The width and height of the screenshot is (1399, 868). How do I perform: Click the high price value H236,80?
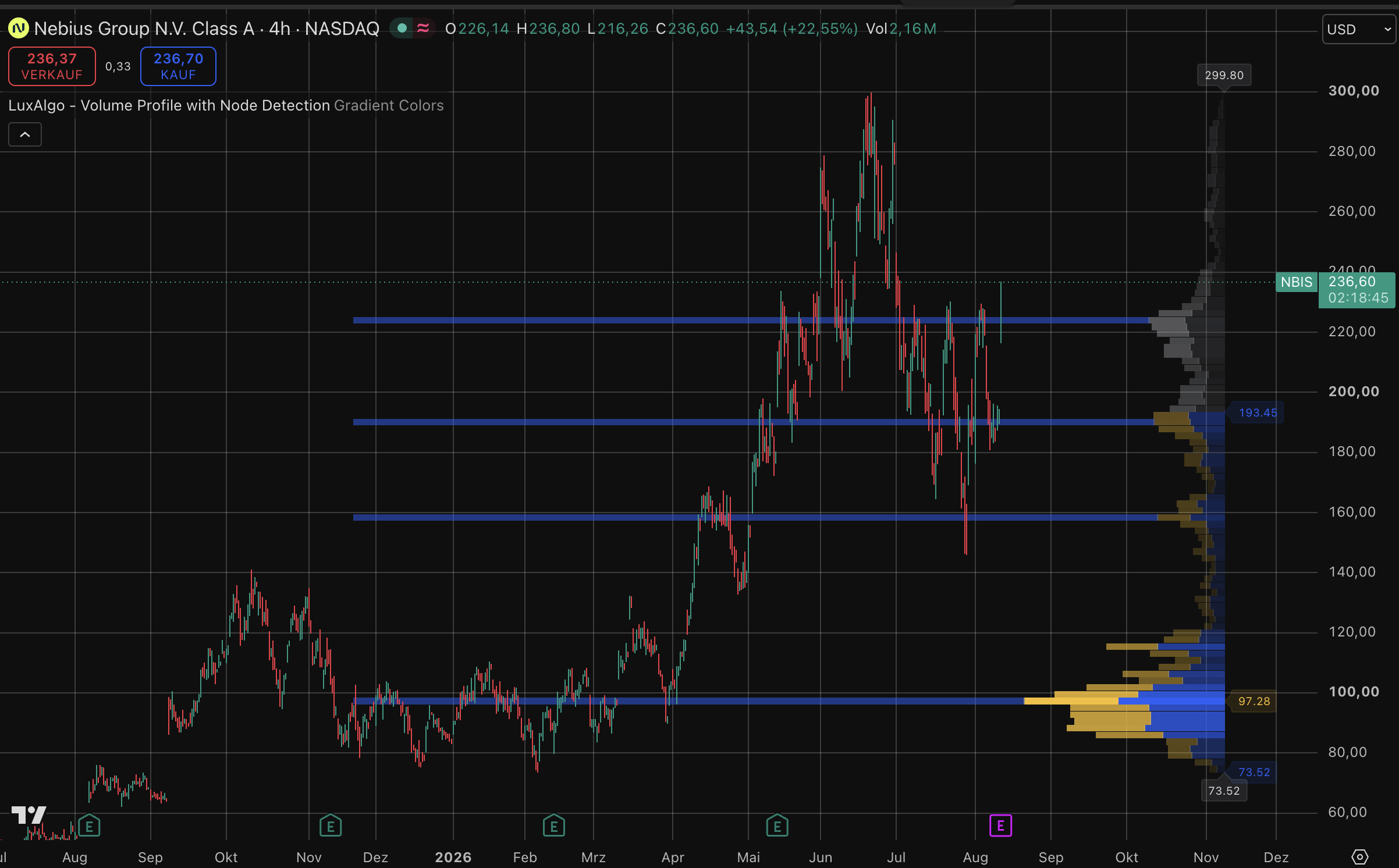[548, 29]
